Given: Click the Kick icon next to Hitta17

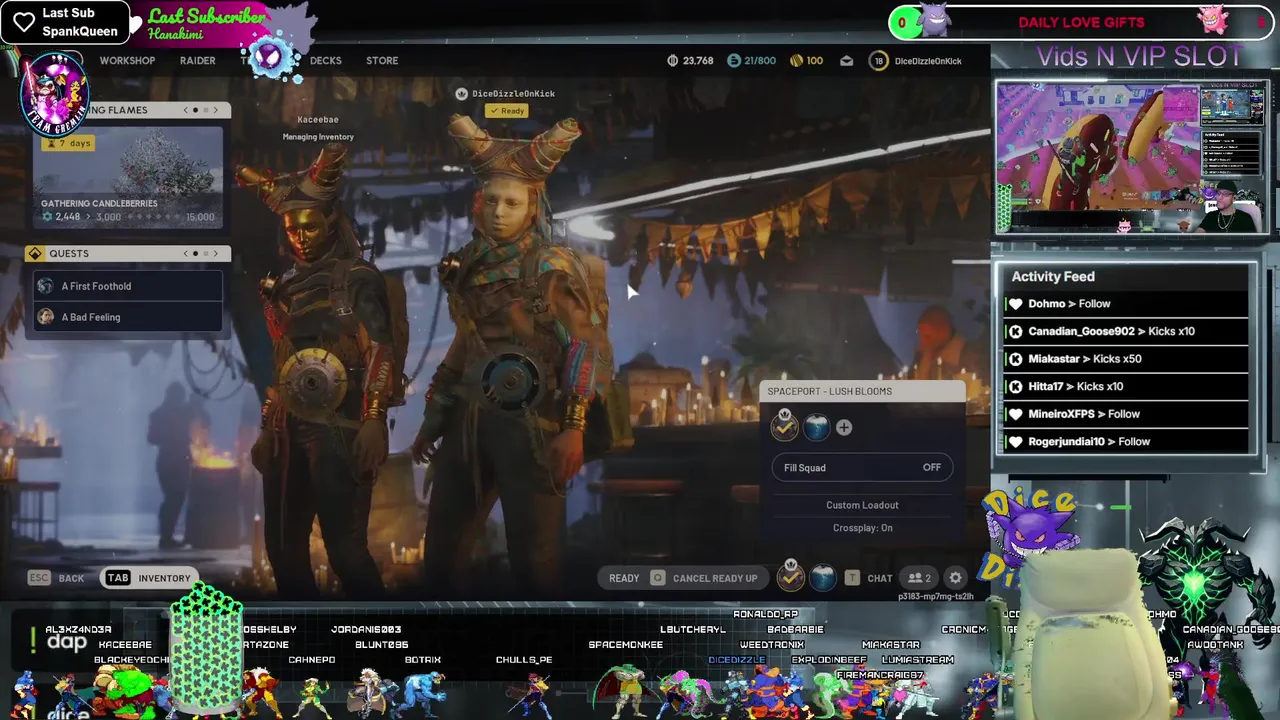Looking at the screenshot, I should (1016, 386).
